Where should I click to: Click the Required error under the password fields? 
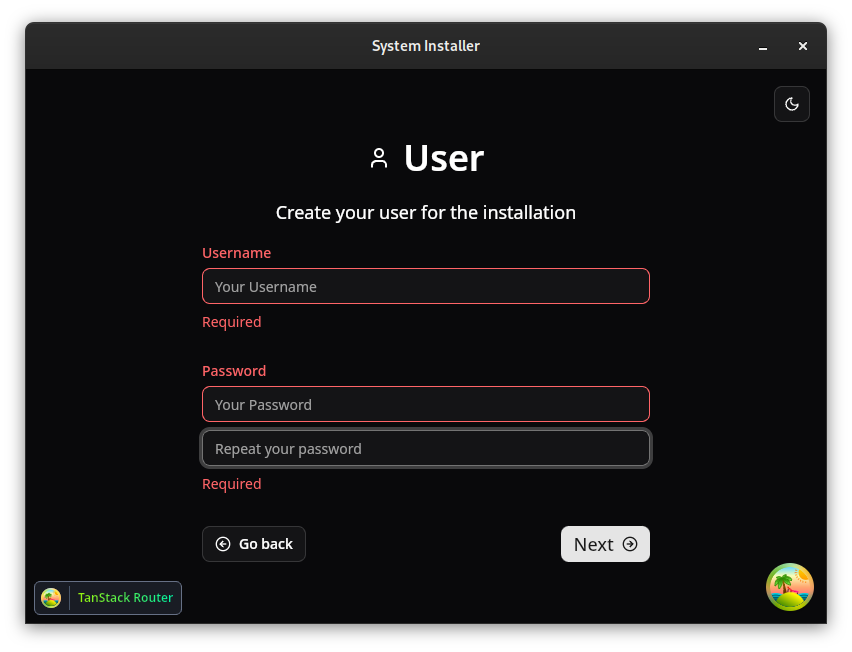coord(231,484)
